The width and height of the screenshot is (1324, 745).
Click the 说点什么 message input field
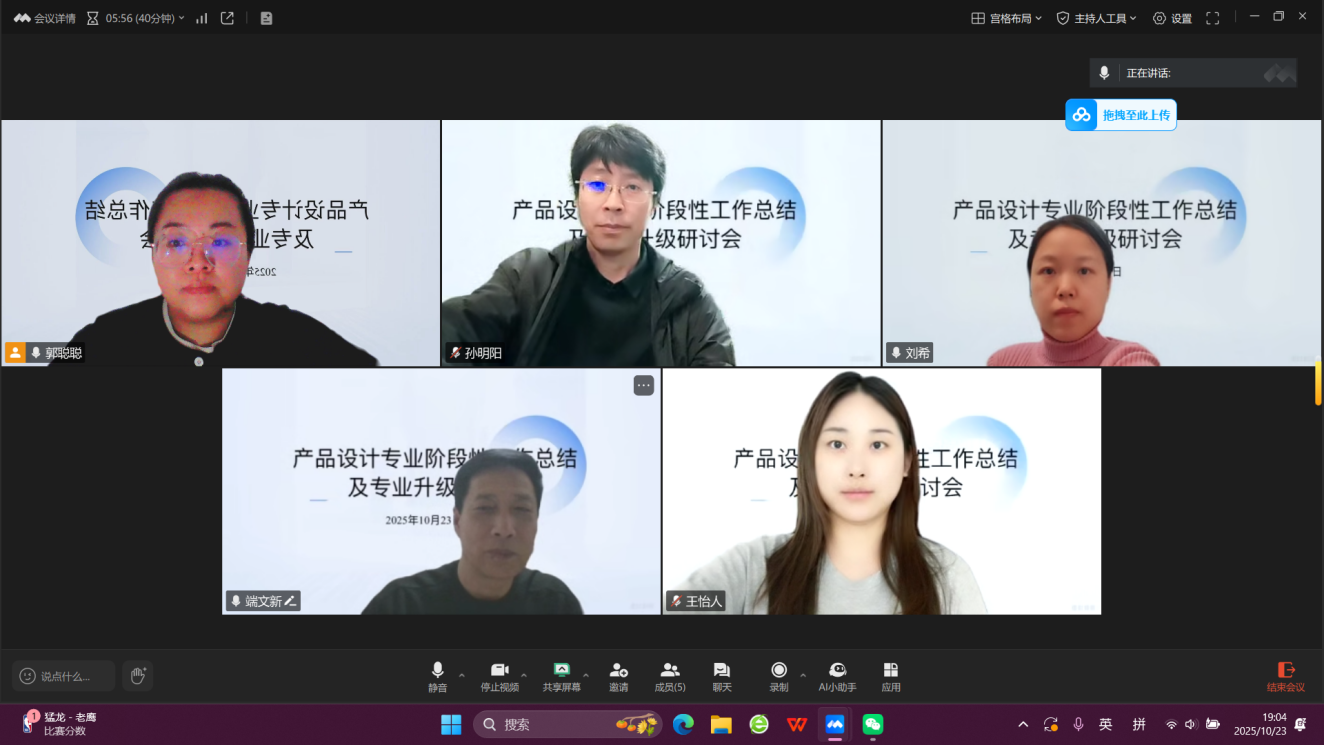coord(65,676)
